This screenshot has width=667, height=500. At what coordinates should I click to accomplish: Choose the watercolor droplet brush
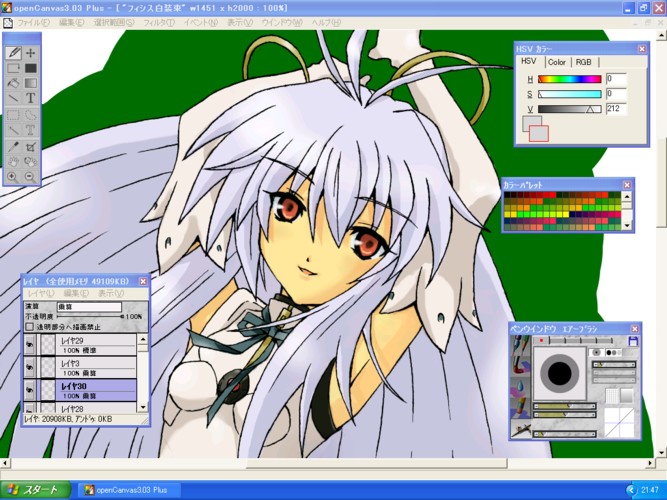tap(520, 386)
